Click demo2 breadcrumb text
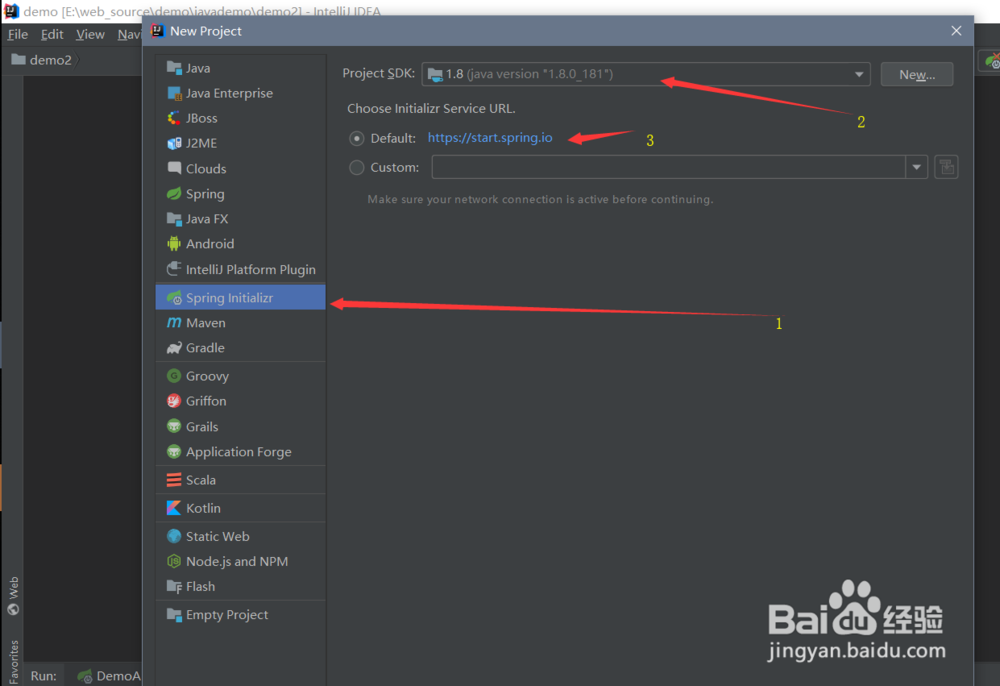The width and height of the screenshot is (1000, 686). [50, 60]
